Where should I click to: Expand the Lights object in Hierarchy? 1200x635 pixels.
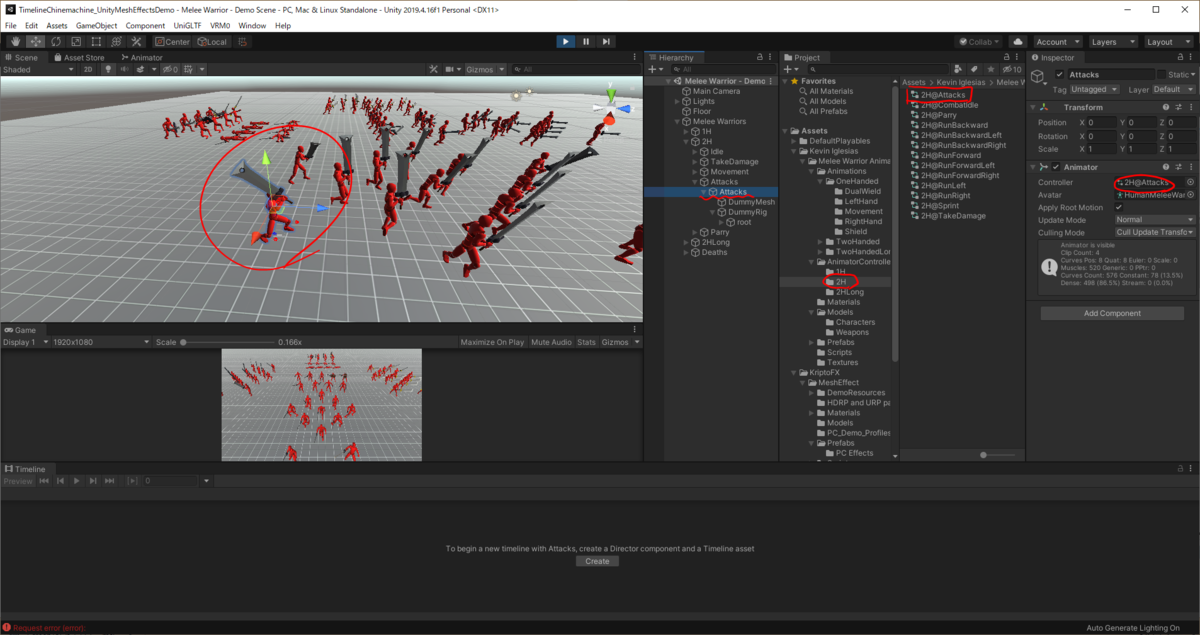[677, 101]
